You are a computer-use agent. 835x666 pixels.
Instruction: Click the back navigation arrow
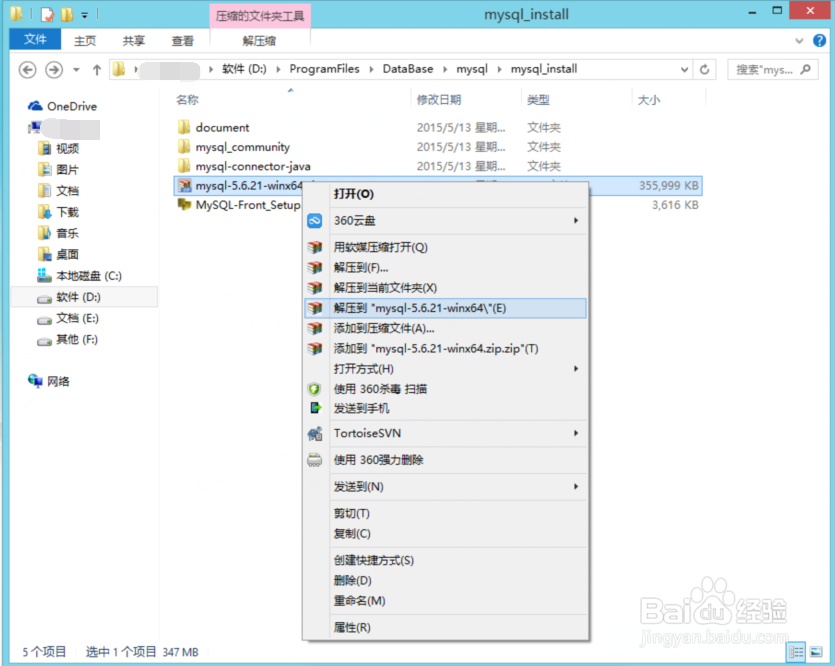(x=28, y=68)
